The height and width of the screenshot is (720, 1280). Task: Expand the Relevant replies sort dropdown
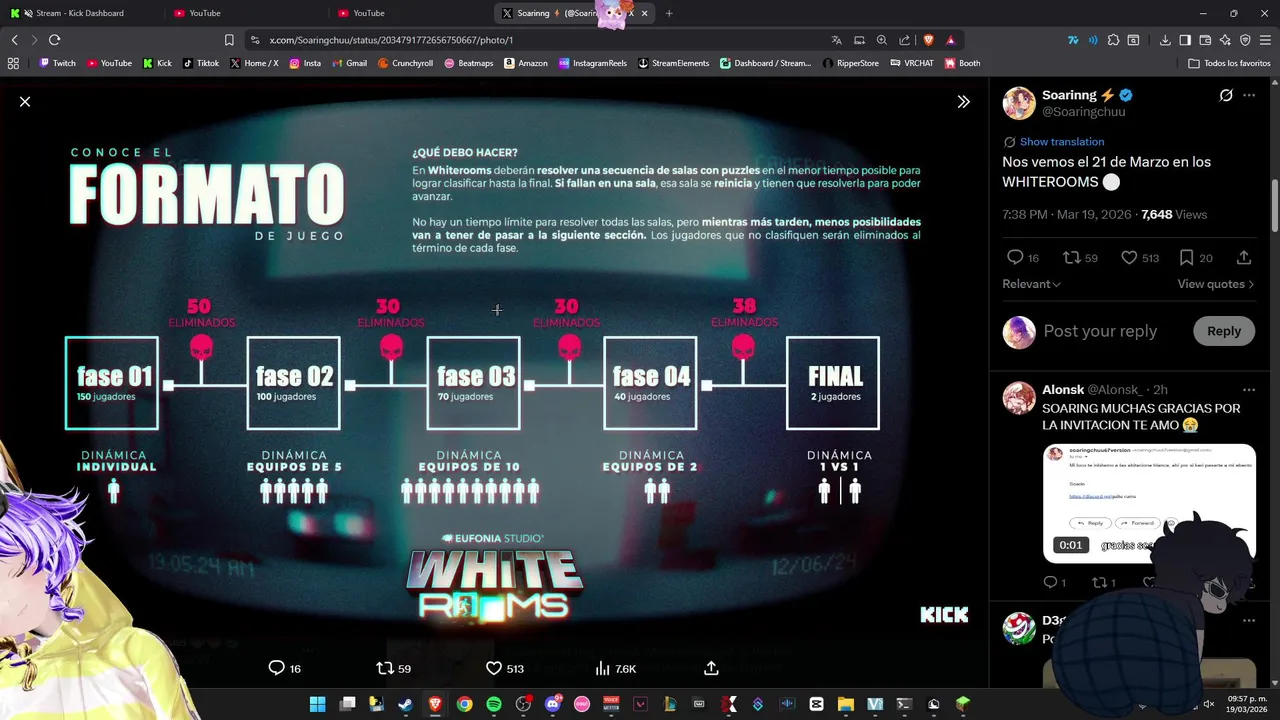coord(1031,284)
